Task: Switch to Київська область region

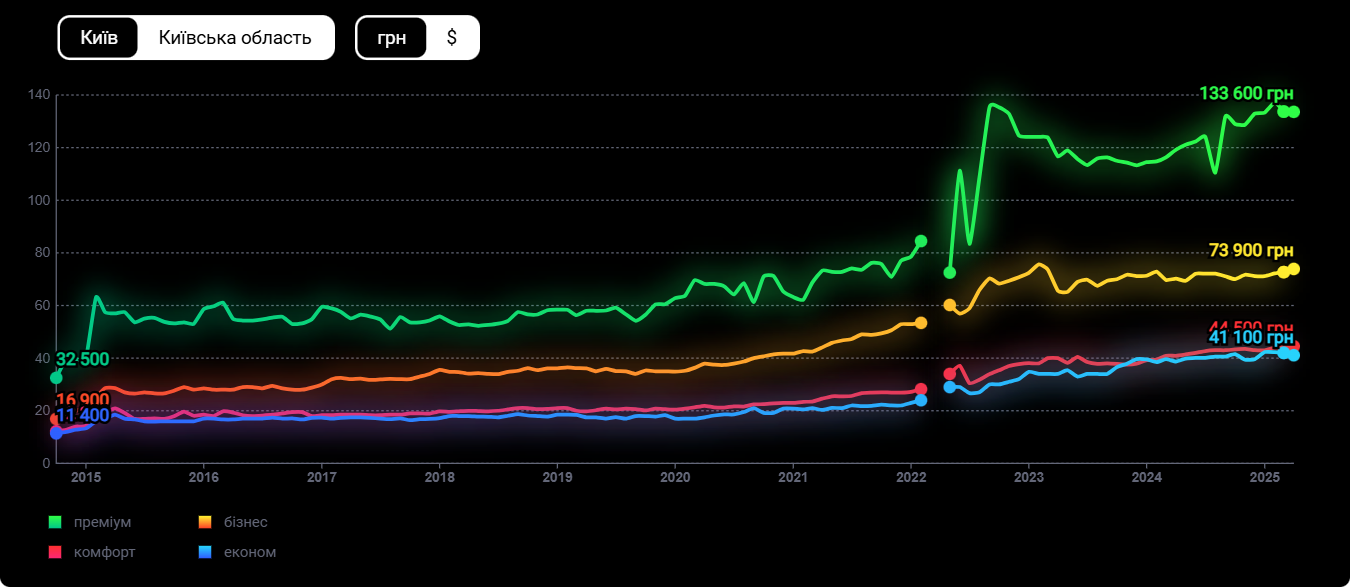Action: (x=235, y=38)
